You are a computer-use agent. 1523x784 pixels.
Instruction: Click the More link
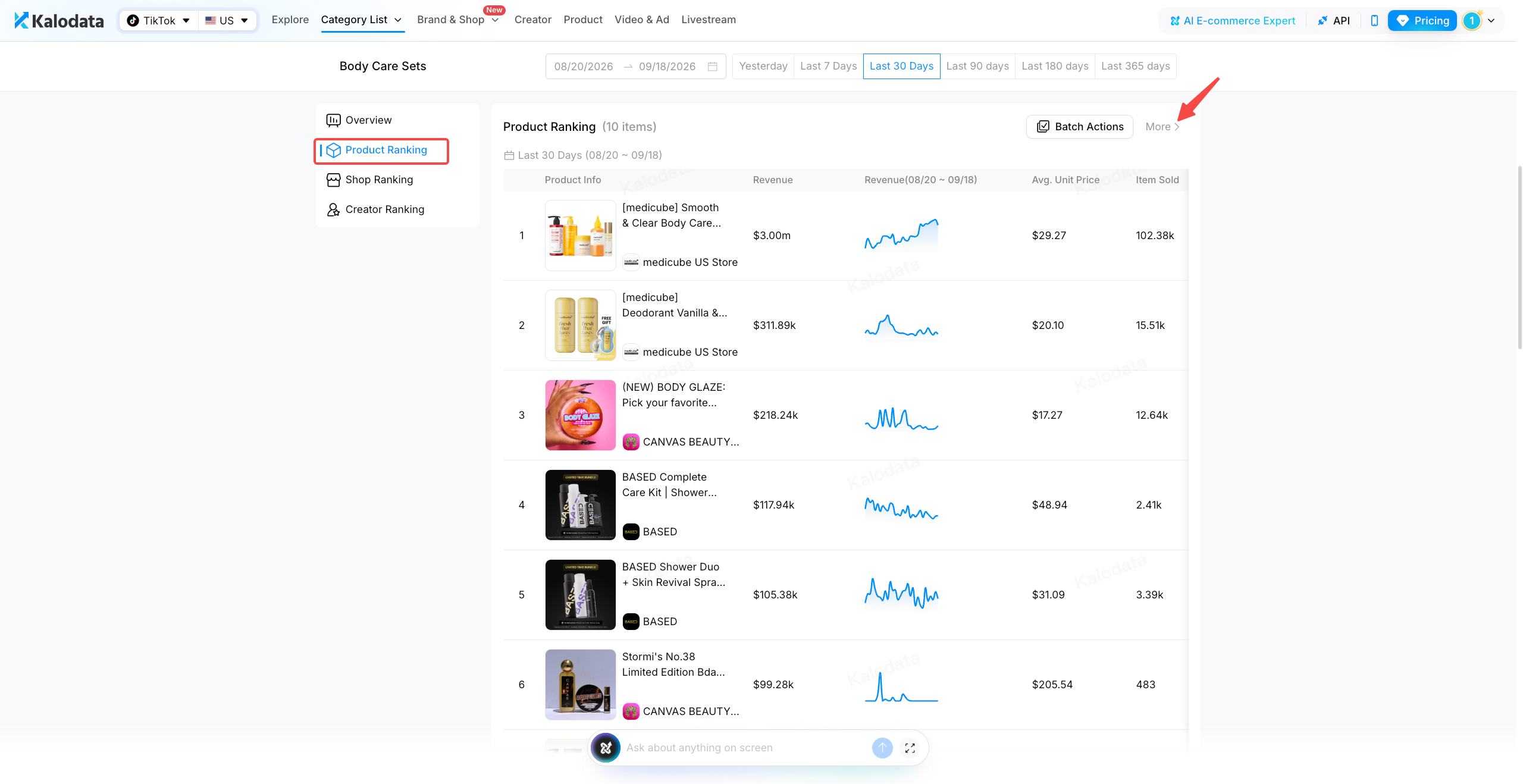(x=1162, y=127)
